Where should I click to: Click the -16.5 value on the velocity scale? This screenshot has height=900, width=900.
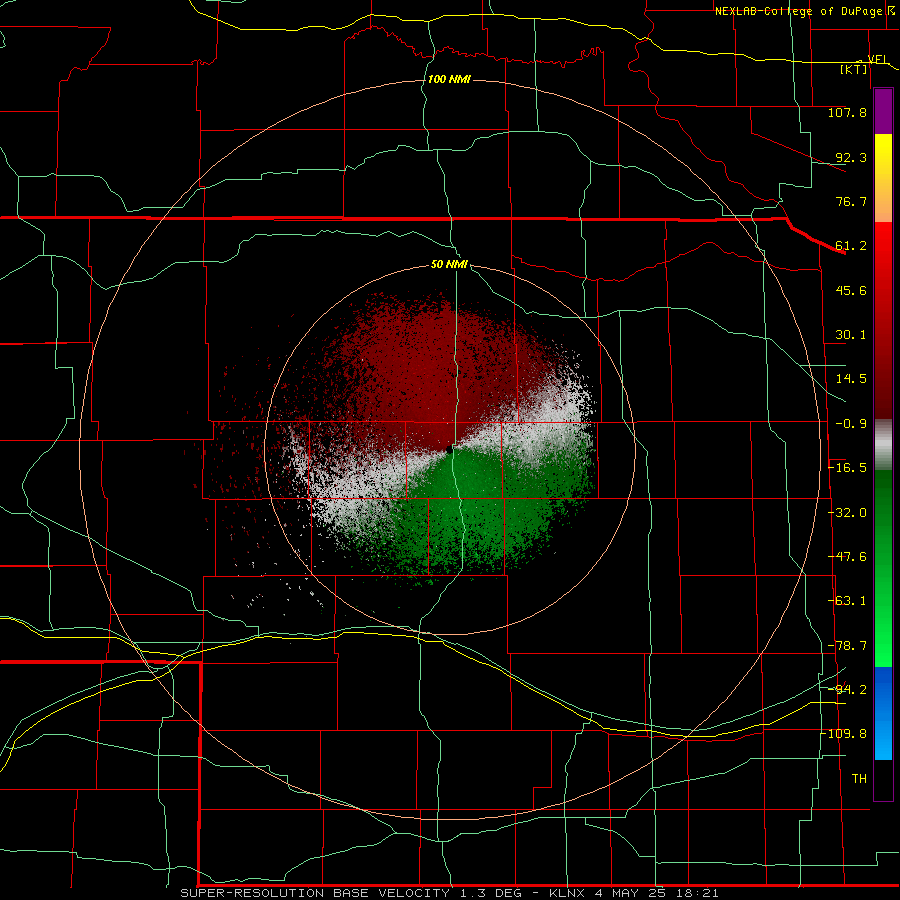[847, 468]
